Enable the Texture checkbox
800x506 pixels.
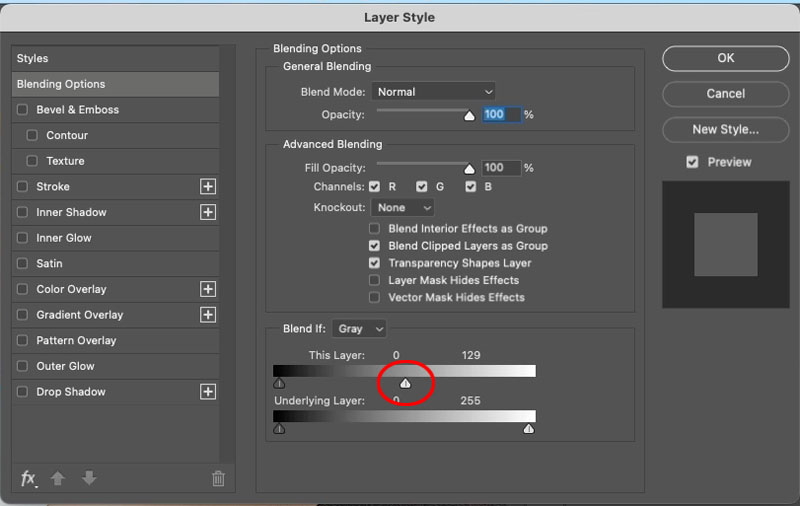32,161
